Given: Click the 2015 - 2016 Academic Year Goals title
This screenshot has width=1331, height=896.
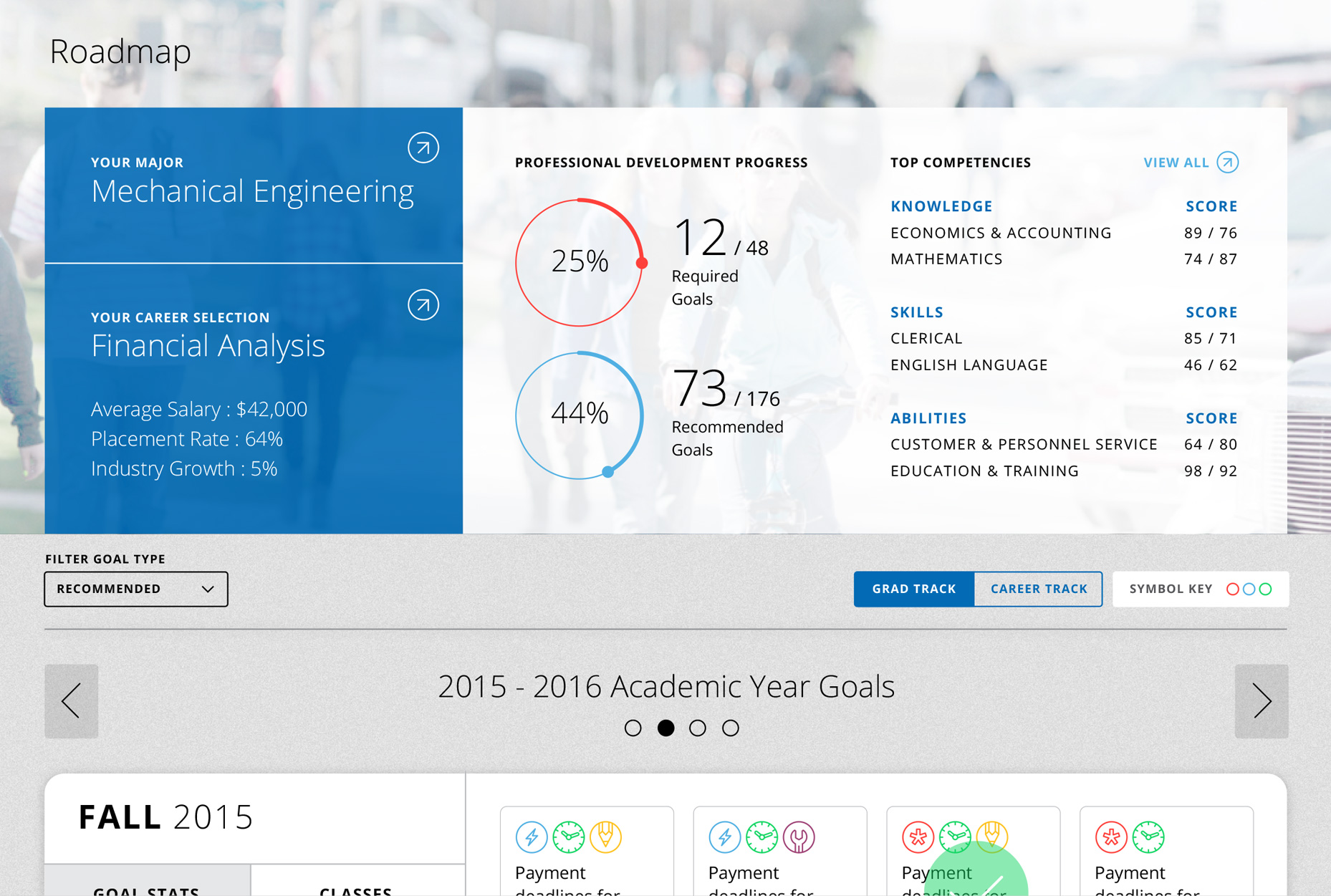Looking at the screenshot, I should coord(666,687).
